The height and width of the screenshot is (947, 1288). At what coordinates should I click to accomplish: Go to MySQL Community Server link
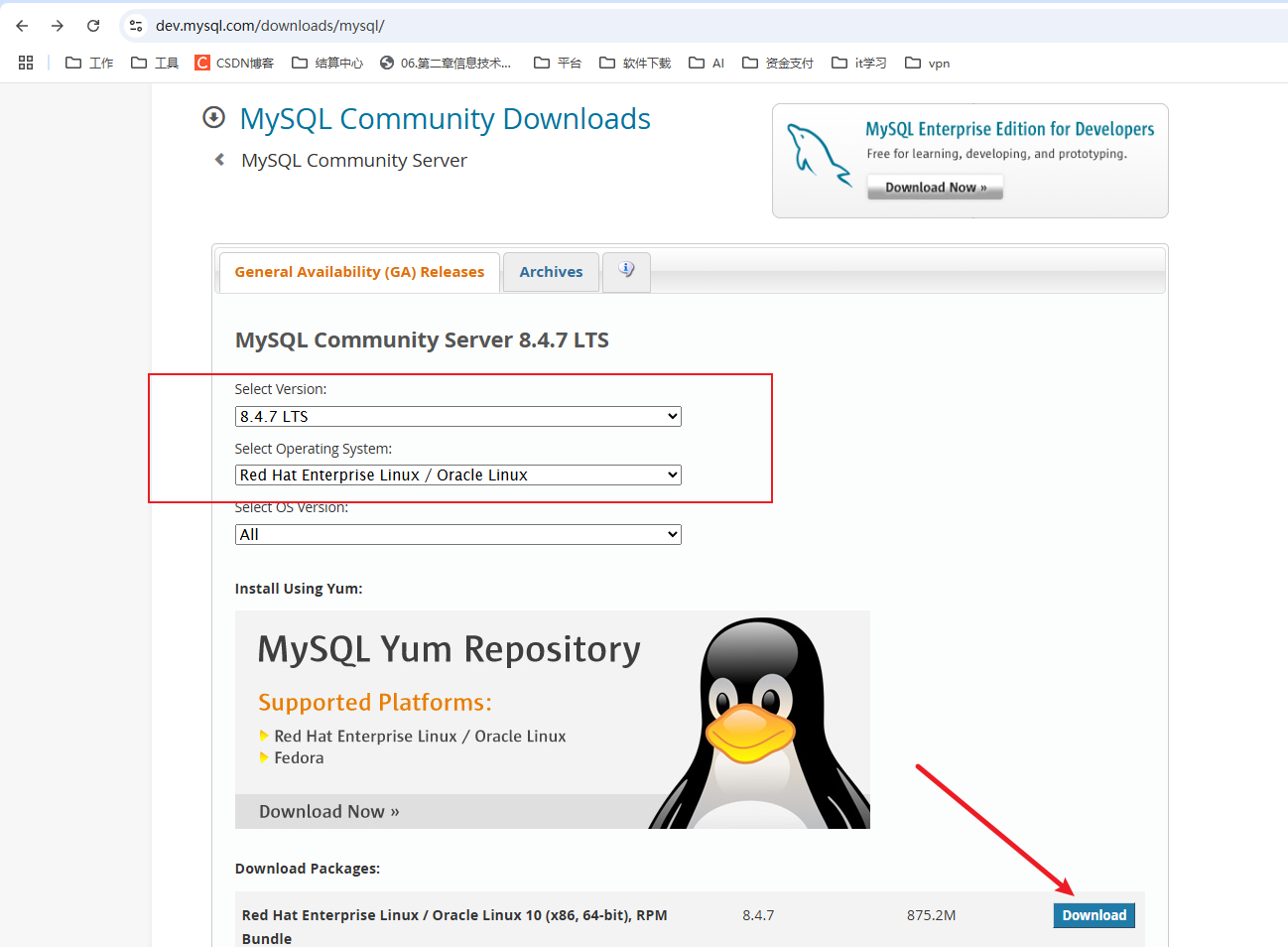click(x=354, y=160)
